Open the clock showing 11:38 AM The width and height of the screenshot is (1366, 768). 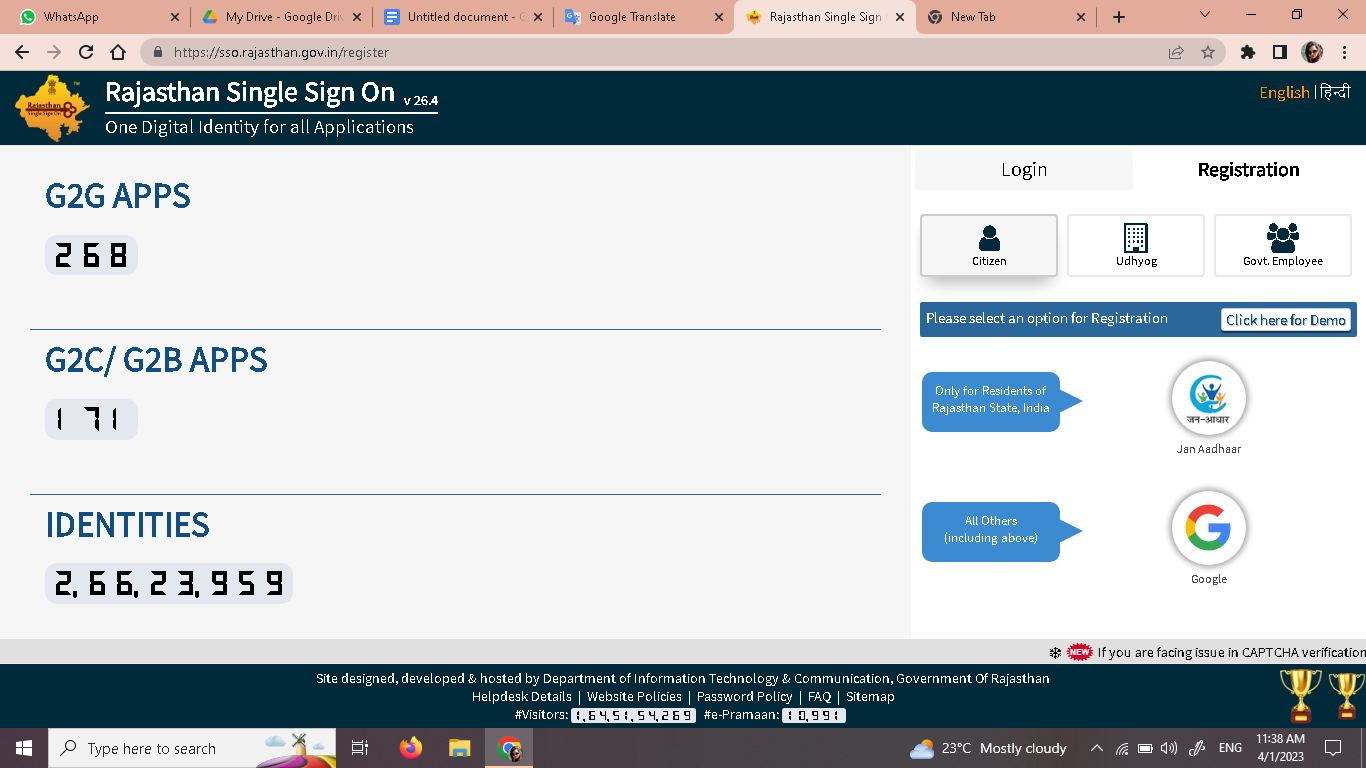point(1280,748)
